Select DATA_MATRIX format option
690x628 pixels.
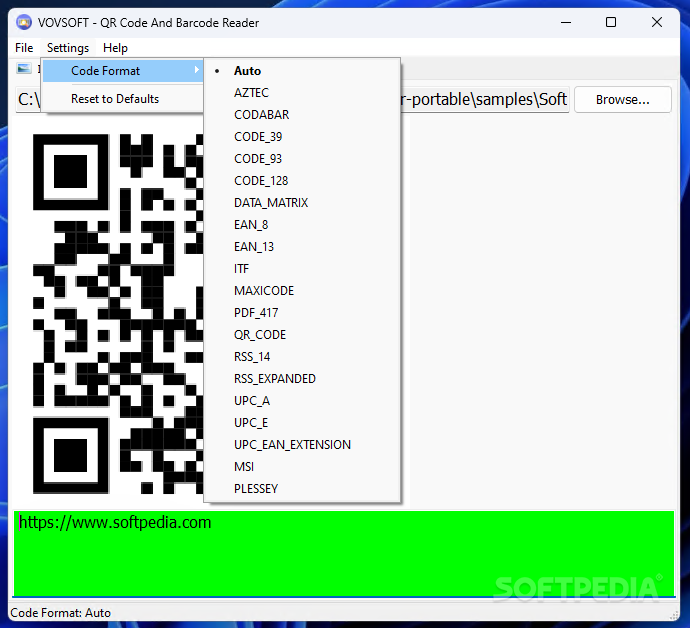tap(302, 203)
